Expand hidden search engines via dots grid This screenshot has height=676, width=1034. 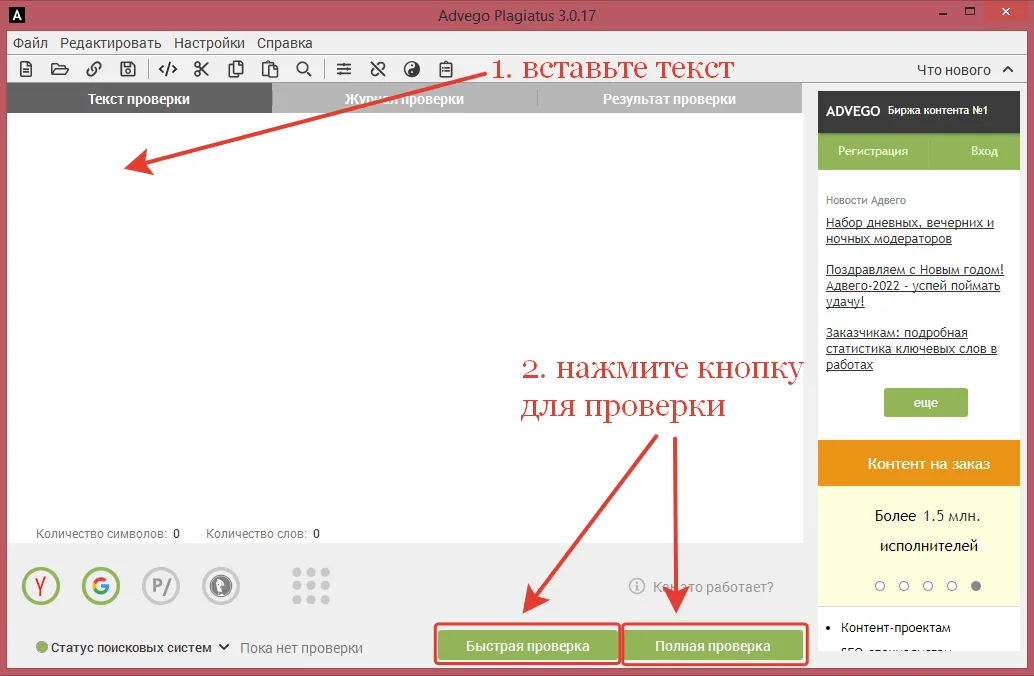tap(310, 586)
